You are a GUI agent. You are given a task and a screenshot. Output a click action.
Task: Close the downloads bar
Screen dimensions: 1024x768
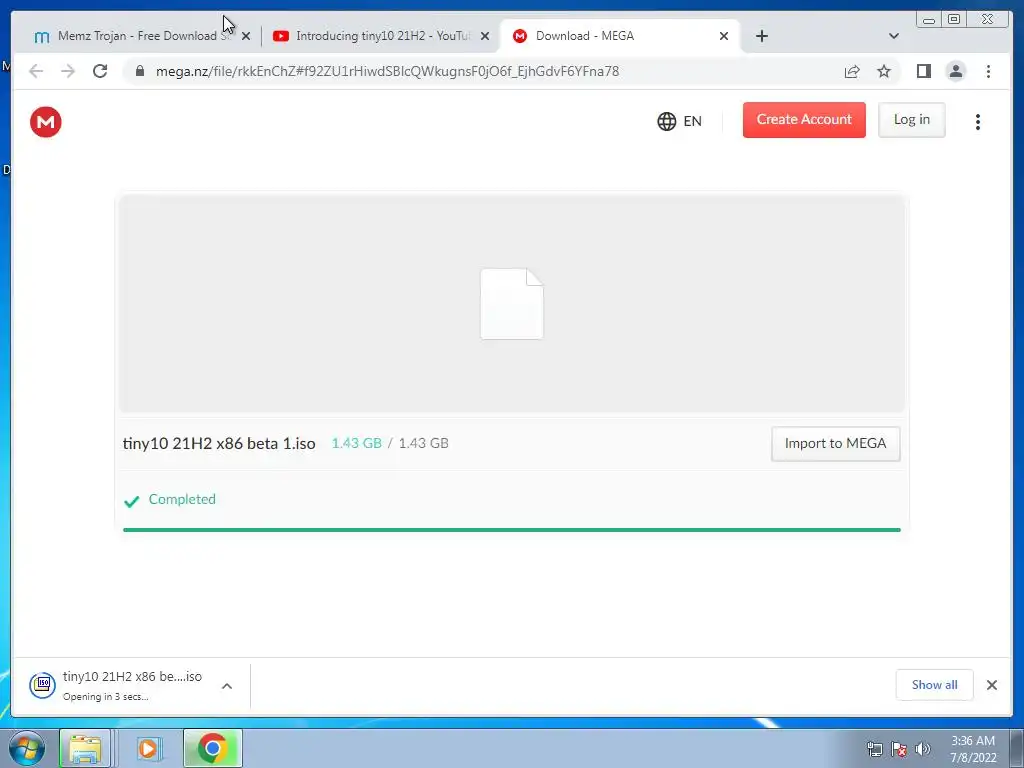tap(991, 685)
